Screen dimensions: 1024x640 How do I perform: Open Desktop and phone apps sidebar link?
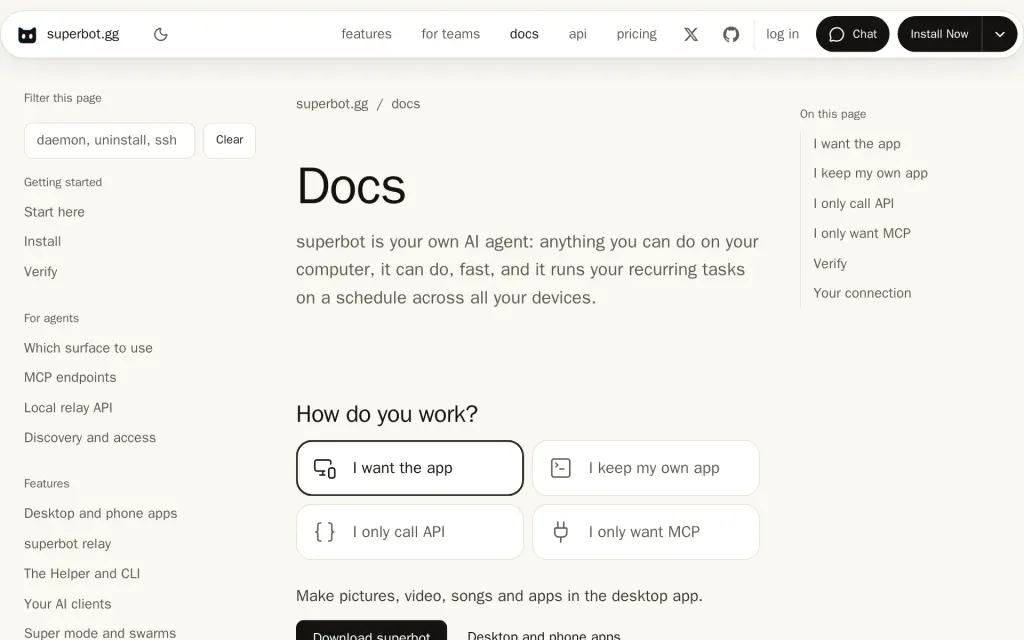(x=101, y=513)
